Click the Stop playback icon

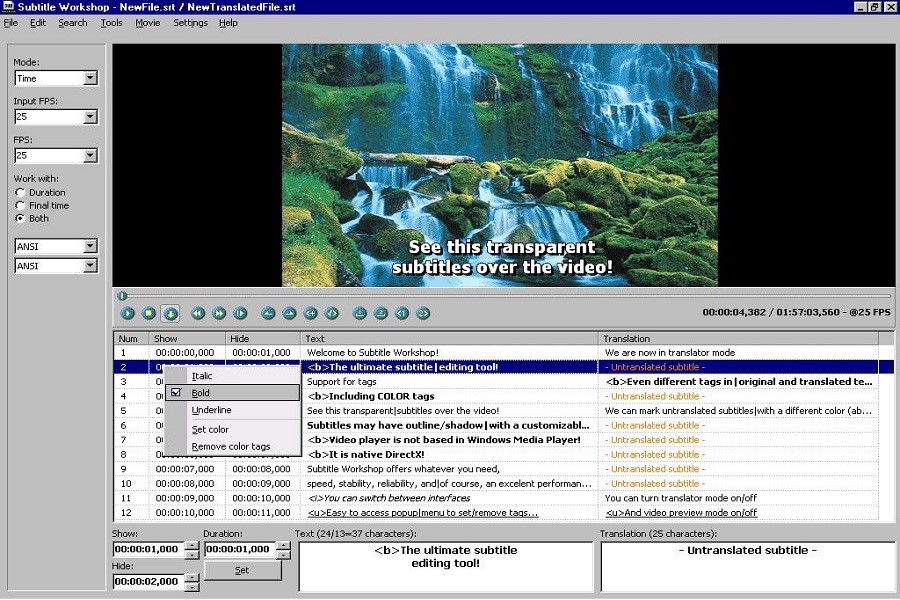[149, 313]
